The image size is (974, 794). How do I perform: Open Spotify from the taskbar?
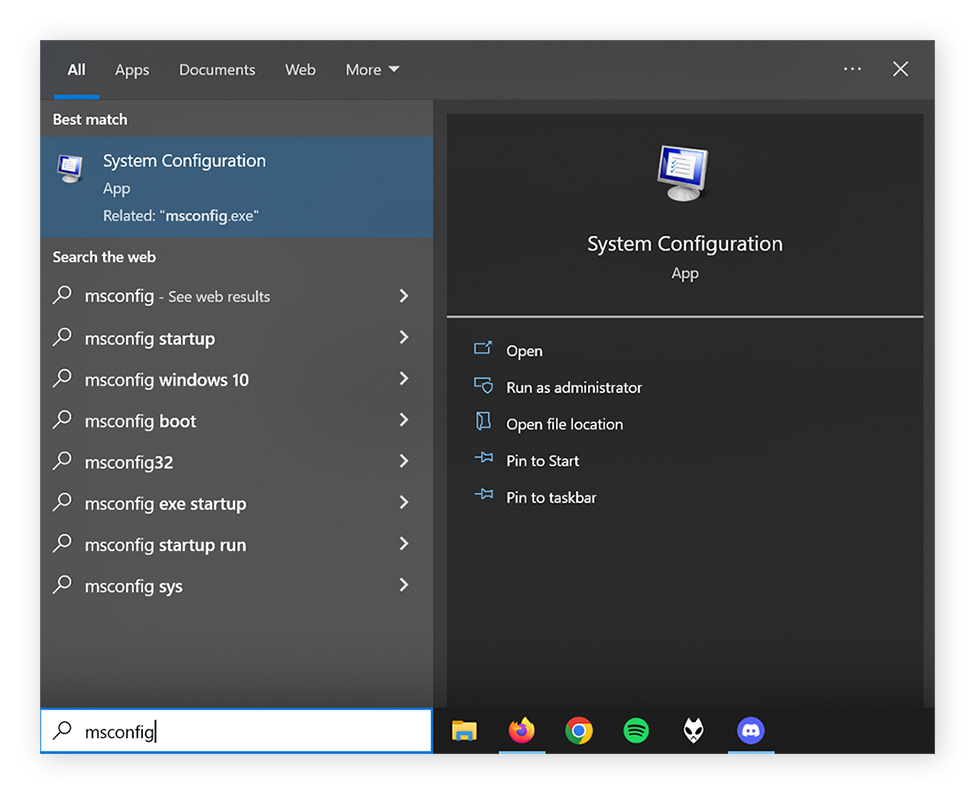pos(637,731)
